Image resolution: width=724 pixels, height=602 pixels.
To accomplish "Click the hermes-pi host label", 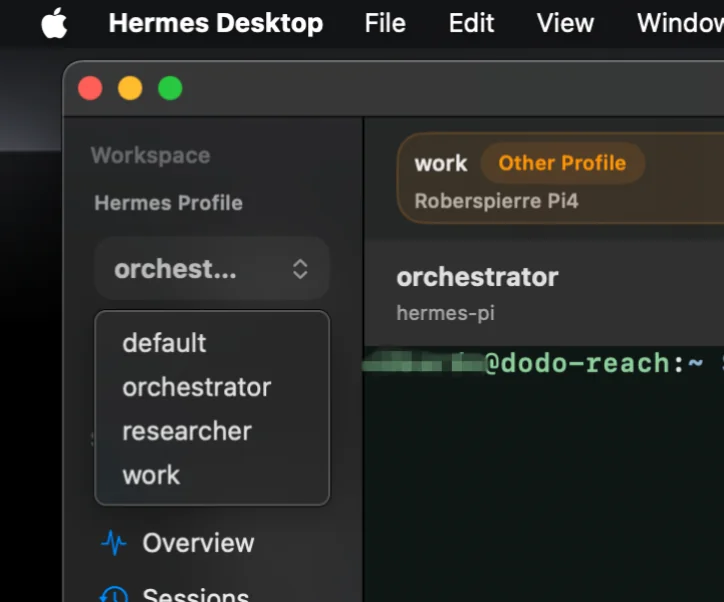I will [446, 313].
